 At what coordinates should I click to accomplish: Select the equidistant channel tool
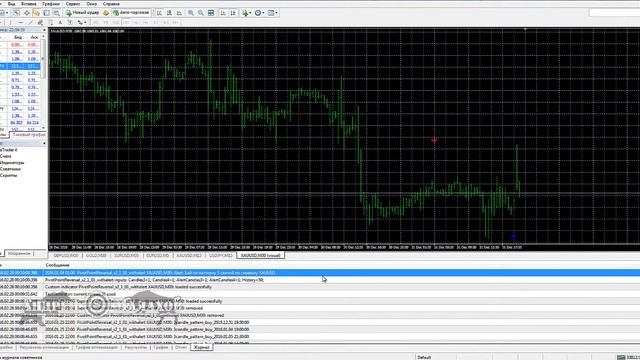click(40, 22)
